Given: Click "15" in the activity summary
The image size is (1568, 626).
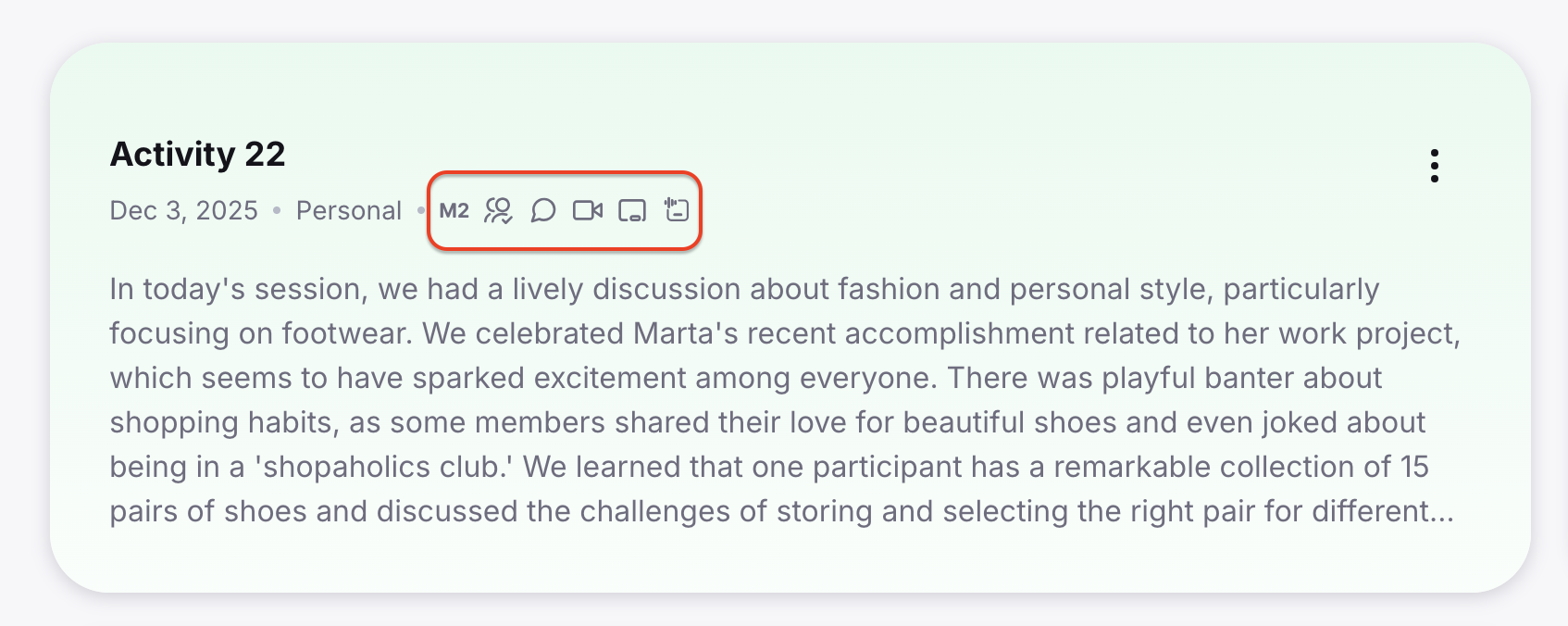Looking at the screenshot, I should pyautogui.click(x=1413, y=467).
